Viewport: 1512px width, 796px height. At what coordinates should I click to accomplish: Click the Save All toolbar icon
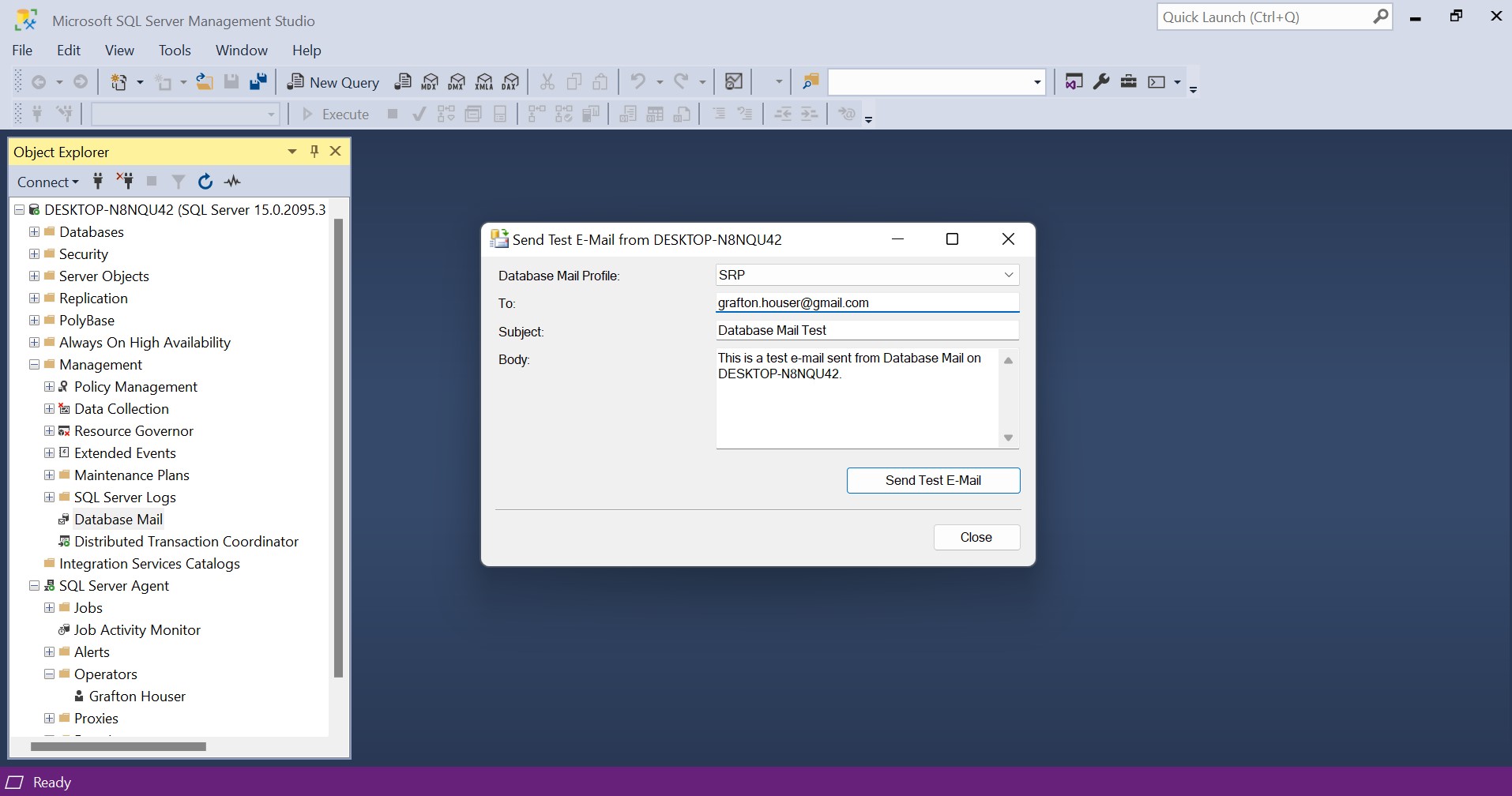[258, 82]
